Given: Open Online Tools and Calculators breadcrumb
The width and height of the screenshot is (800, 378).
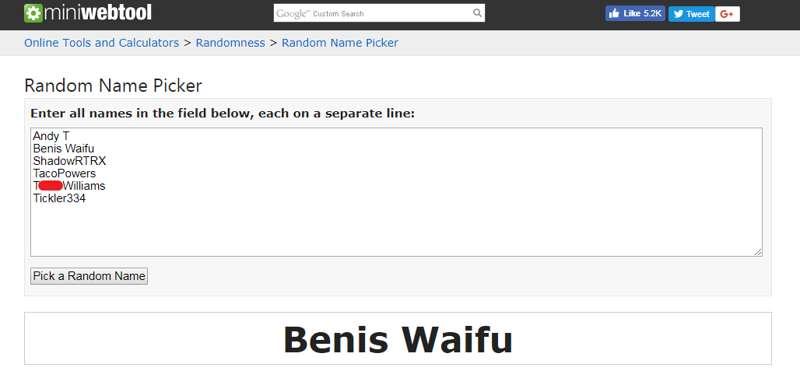Looking at the screenshot, I should click(x=102, y=43).
